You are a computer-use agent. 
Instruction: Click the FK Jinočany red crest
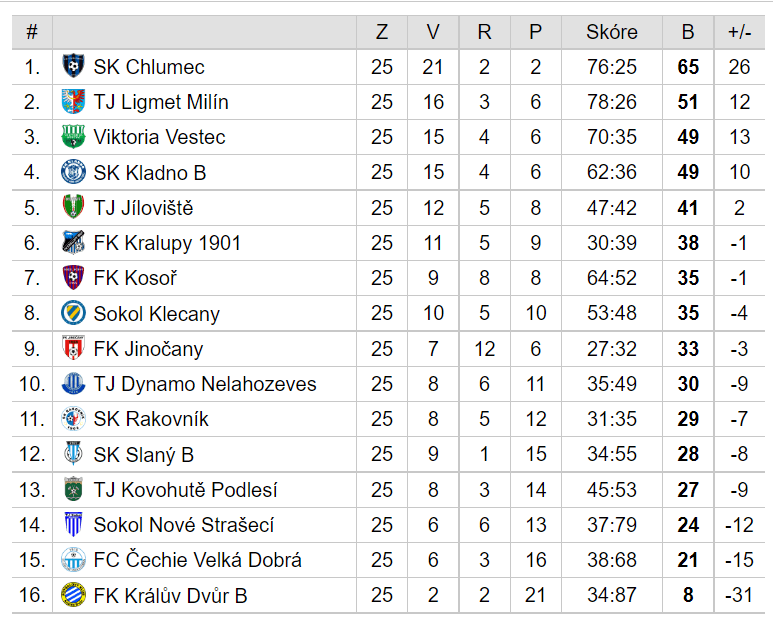(73, 348)
